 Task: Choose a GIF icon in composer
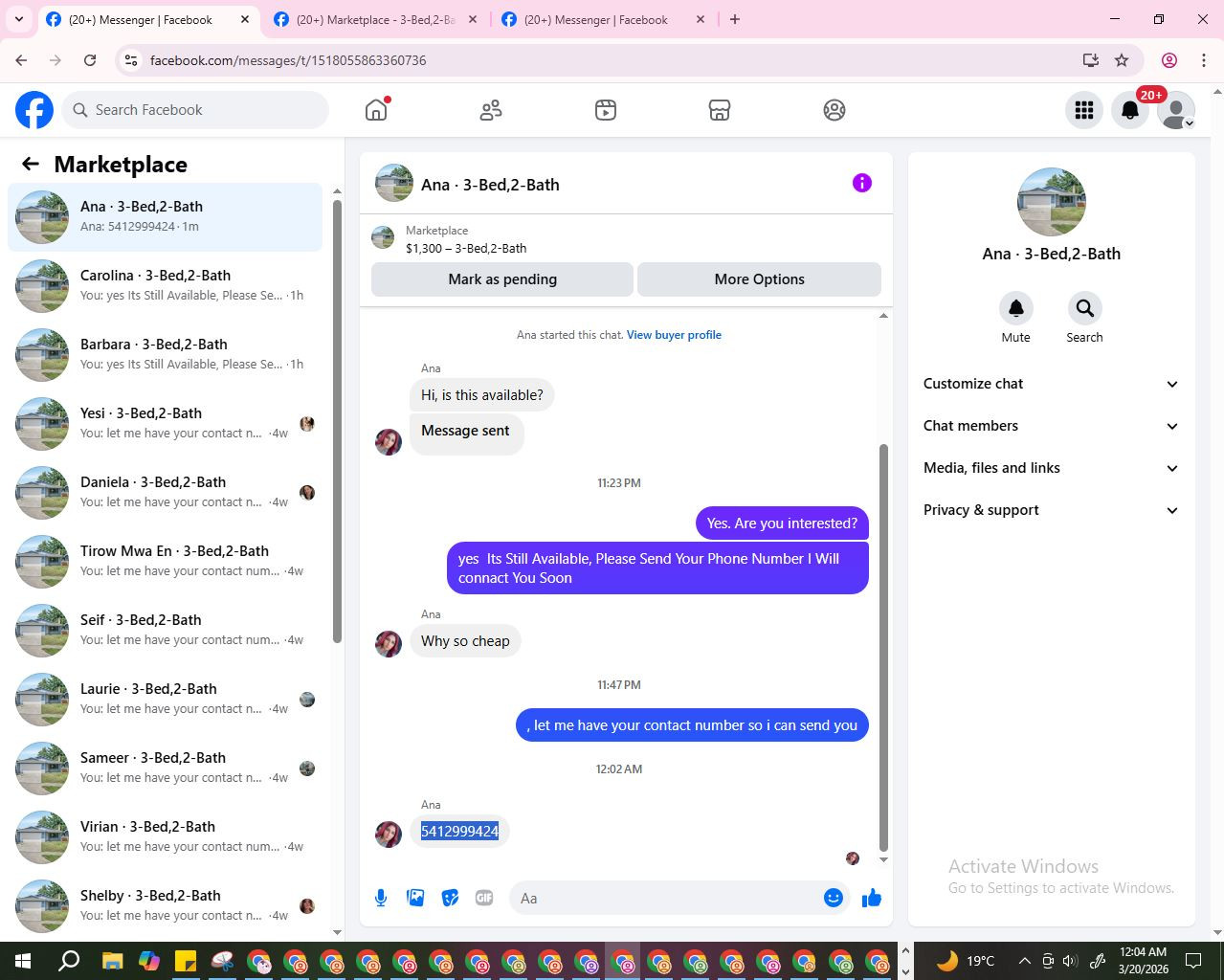coord(484,898)
